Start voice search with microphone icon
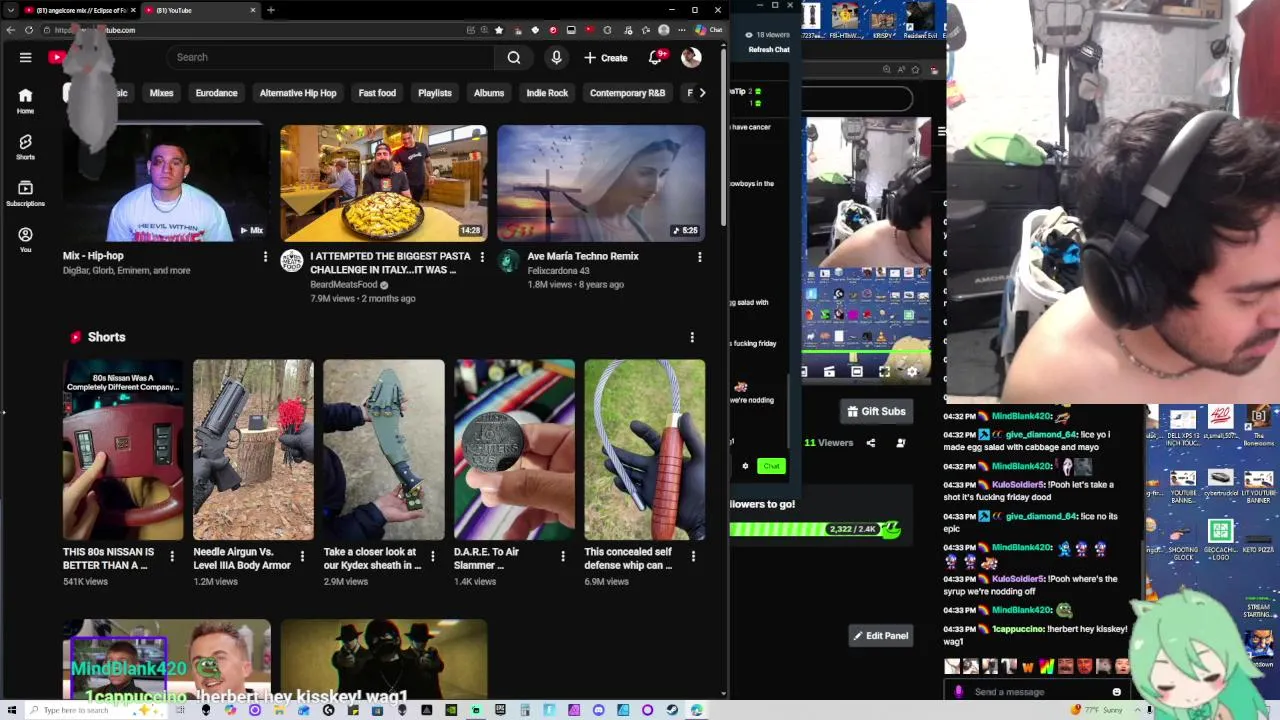Screen dimensions: 1280x720 556,57
